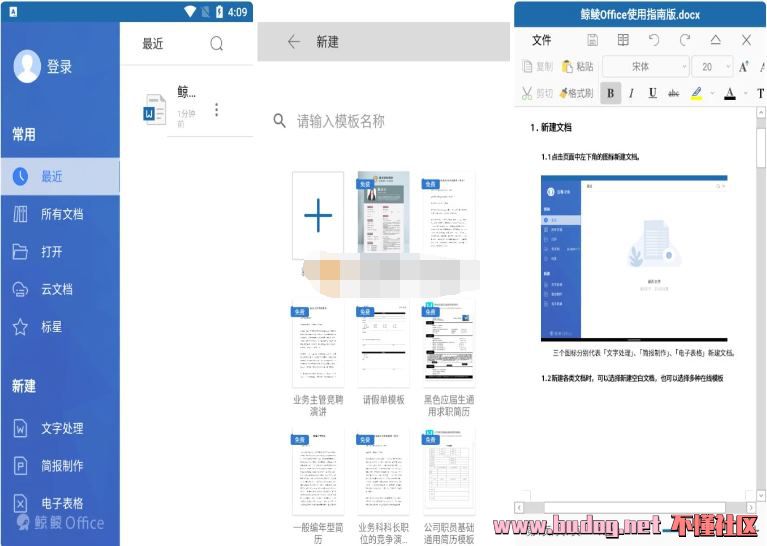The height and width of the screenshot is (546, 767).
Task: Open the 文件 menu in editor
Action: tap(541, 40)
